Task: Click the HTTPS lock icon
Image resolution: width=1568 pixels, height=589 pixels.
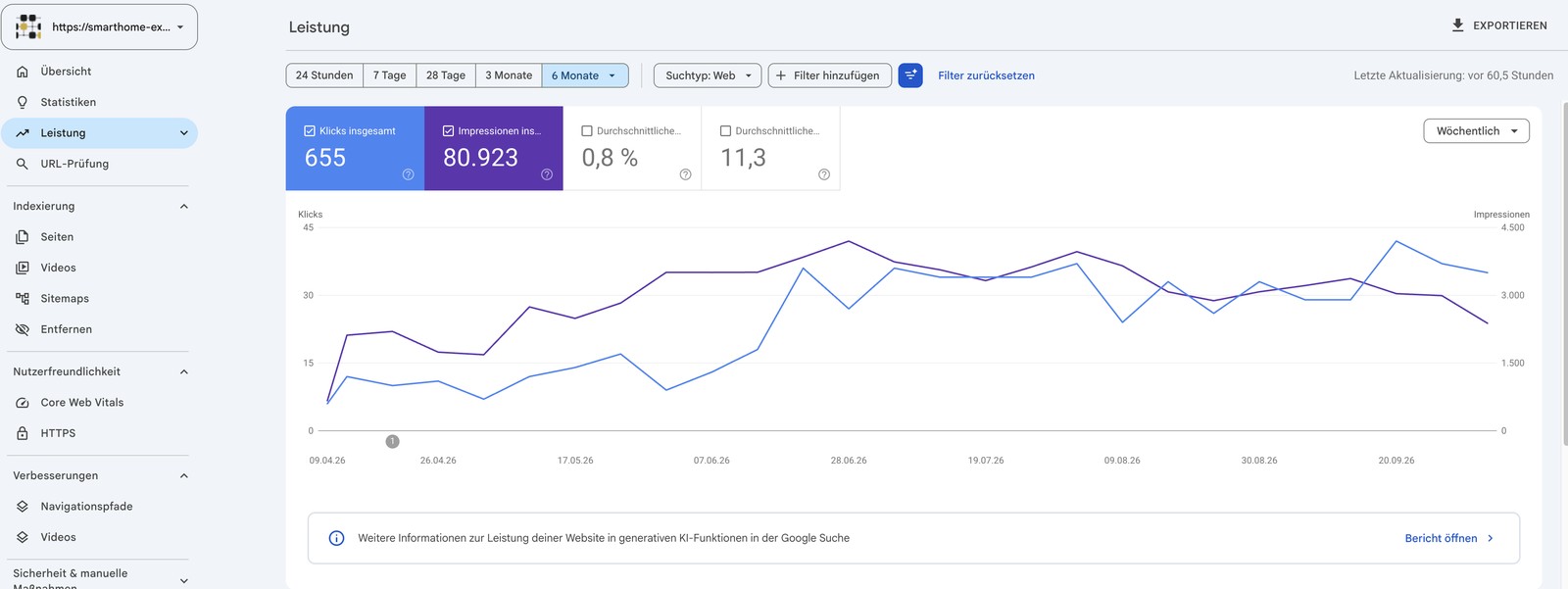Action: (x=23, y=433)
